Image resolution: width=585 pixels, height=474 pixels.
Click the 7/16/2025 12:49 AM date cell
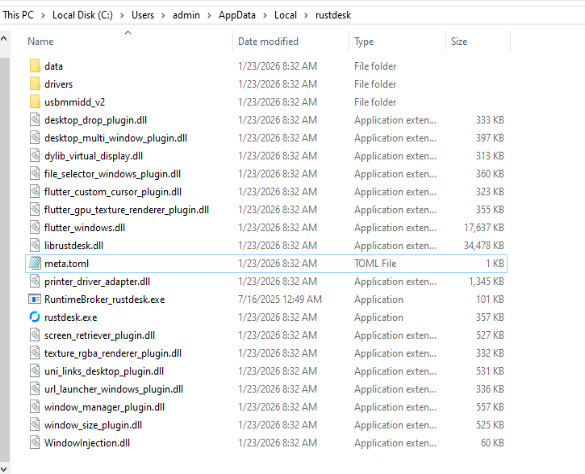coord(280,299)
